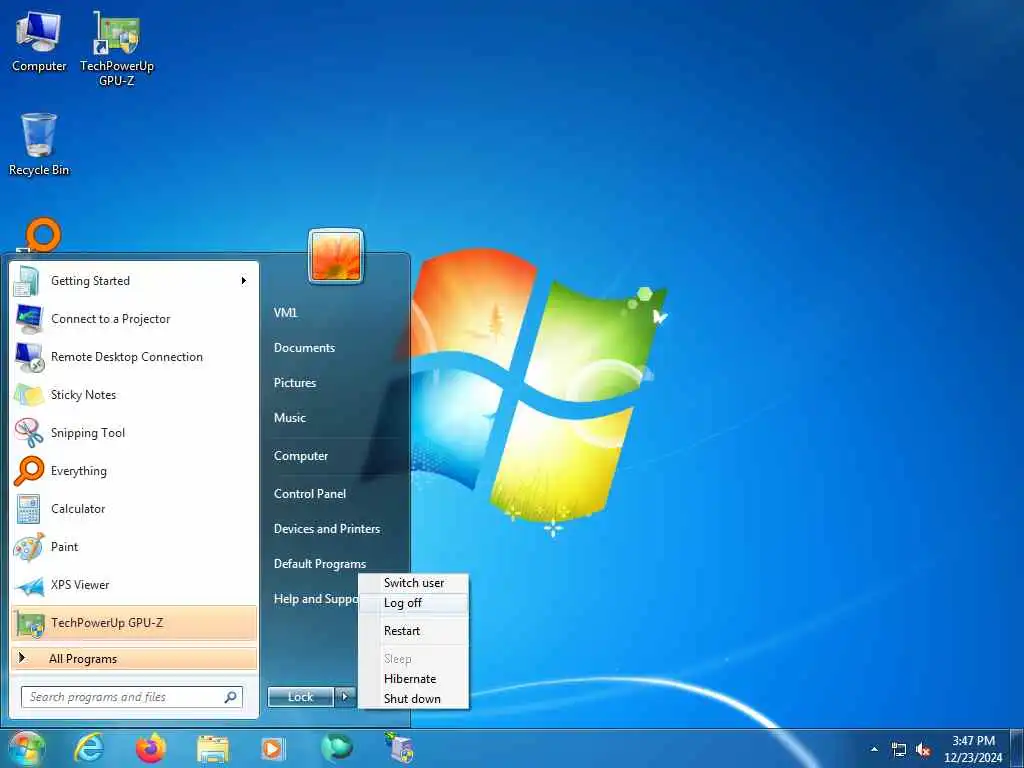Launch Firefox from the taskbar

tap(151, 748)
